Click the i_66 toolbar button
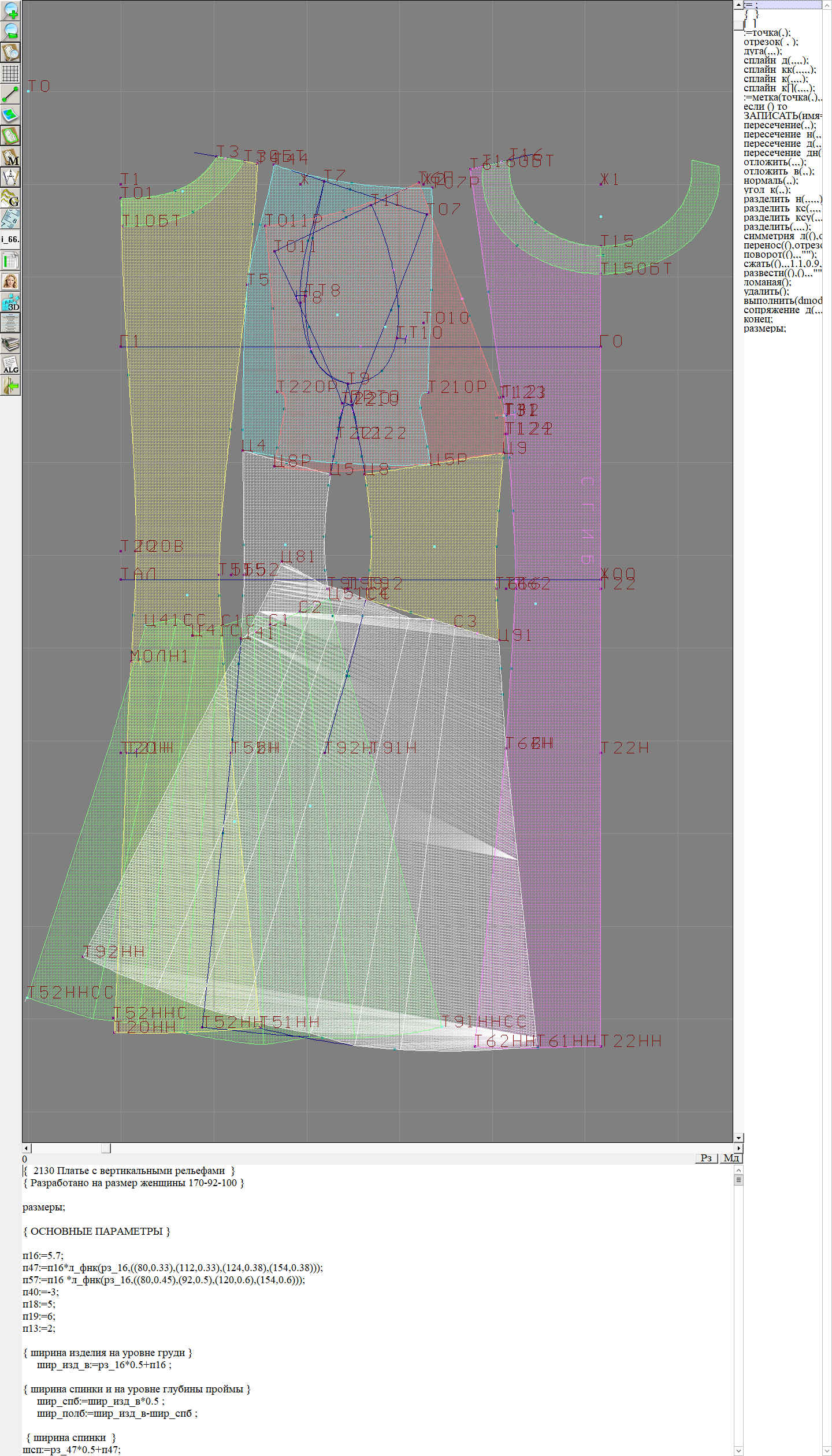Viewport: 832px width, 1456px height. [x=10, y=239]
